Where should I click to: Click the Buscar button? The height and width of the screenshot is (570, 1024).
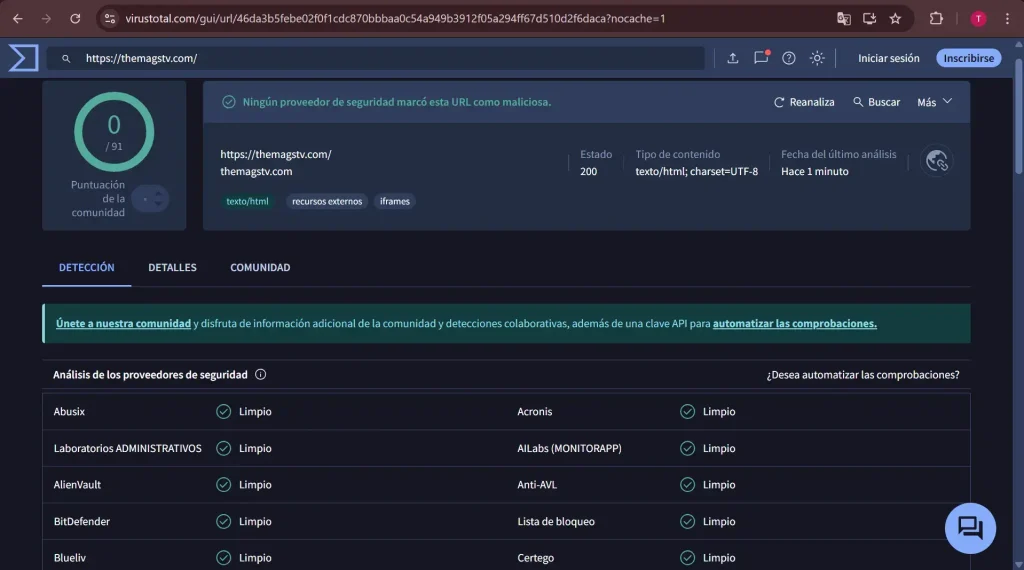[x=876, y=102]
